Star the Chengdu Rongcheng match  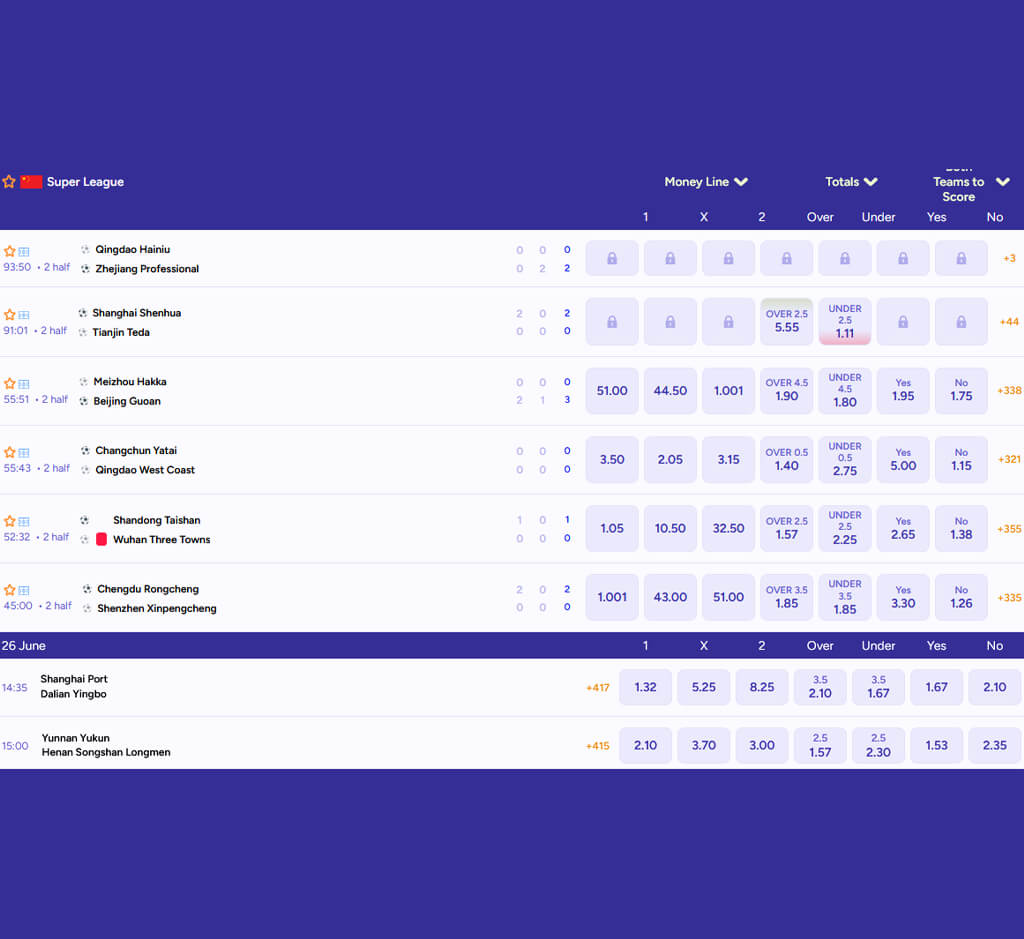10,590
